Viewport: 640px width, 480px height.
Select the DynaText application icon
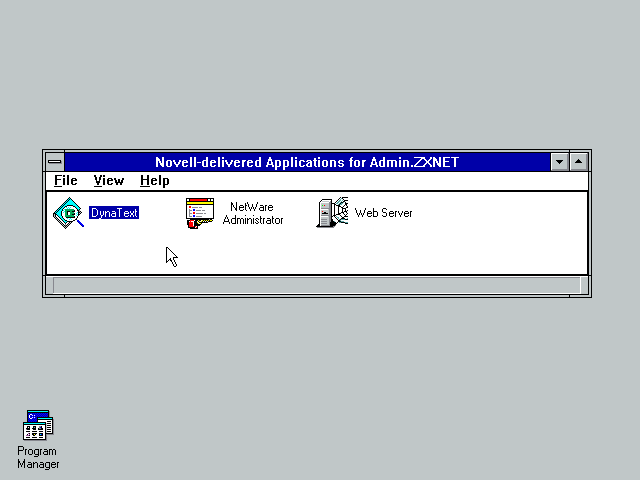68,213
